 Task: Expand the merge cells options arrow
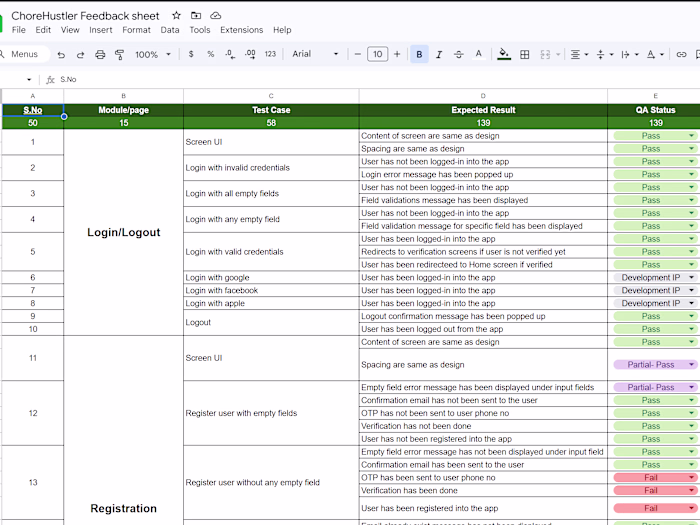(558, 54)
